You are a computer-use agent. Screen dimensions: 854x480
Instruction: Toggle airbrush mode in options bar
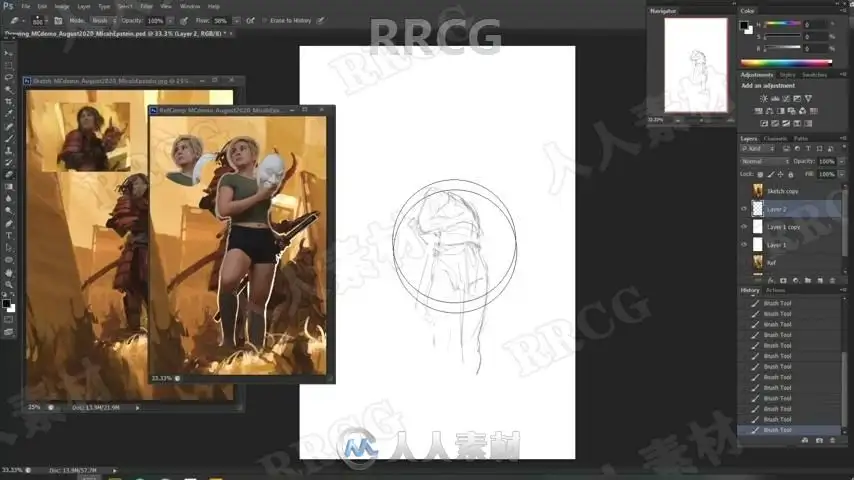[250, 21]
